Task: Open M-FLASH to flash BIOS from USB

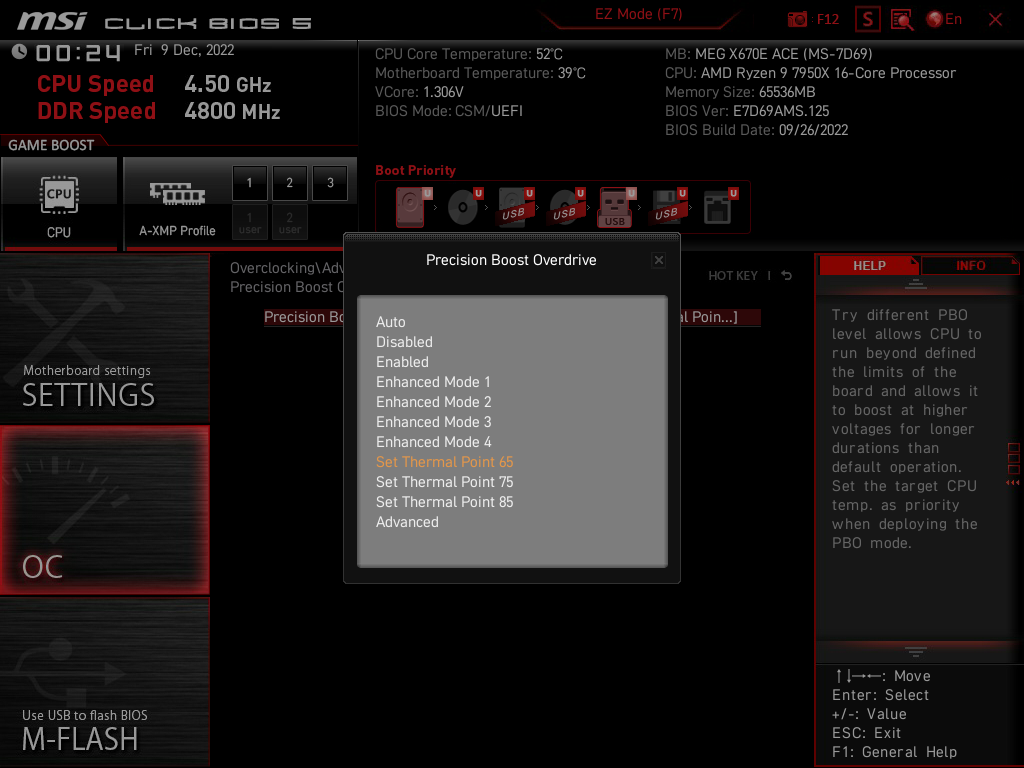Action: 104,682
